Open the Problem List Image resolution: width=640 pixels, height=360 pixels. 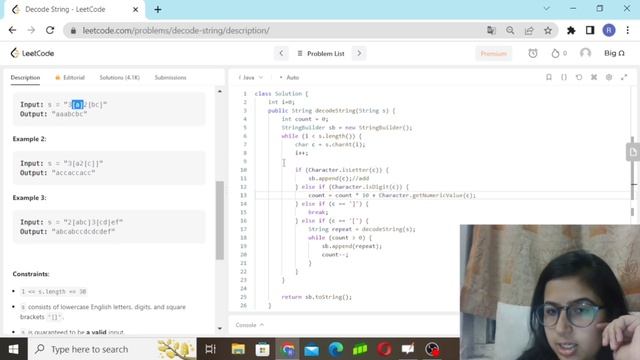pos(321,53)
